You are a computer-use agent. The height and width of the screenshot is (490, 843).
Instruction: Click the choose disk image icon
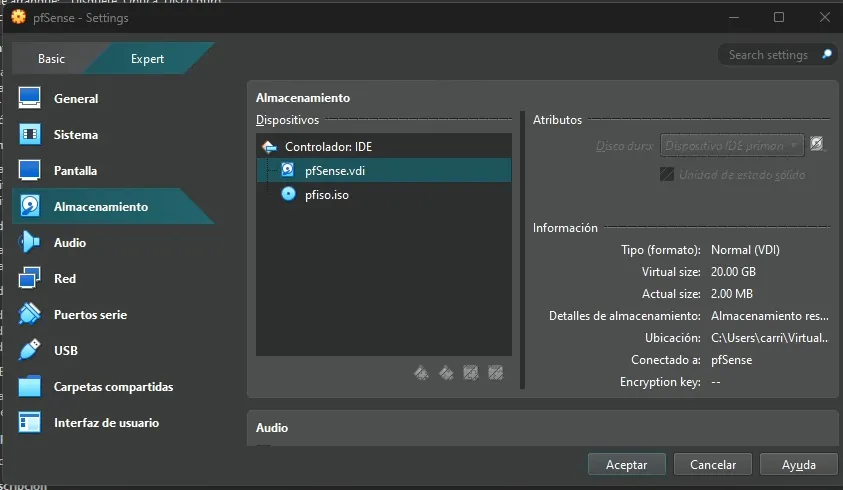tap(817, 144)
